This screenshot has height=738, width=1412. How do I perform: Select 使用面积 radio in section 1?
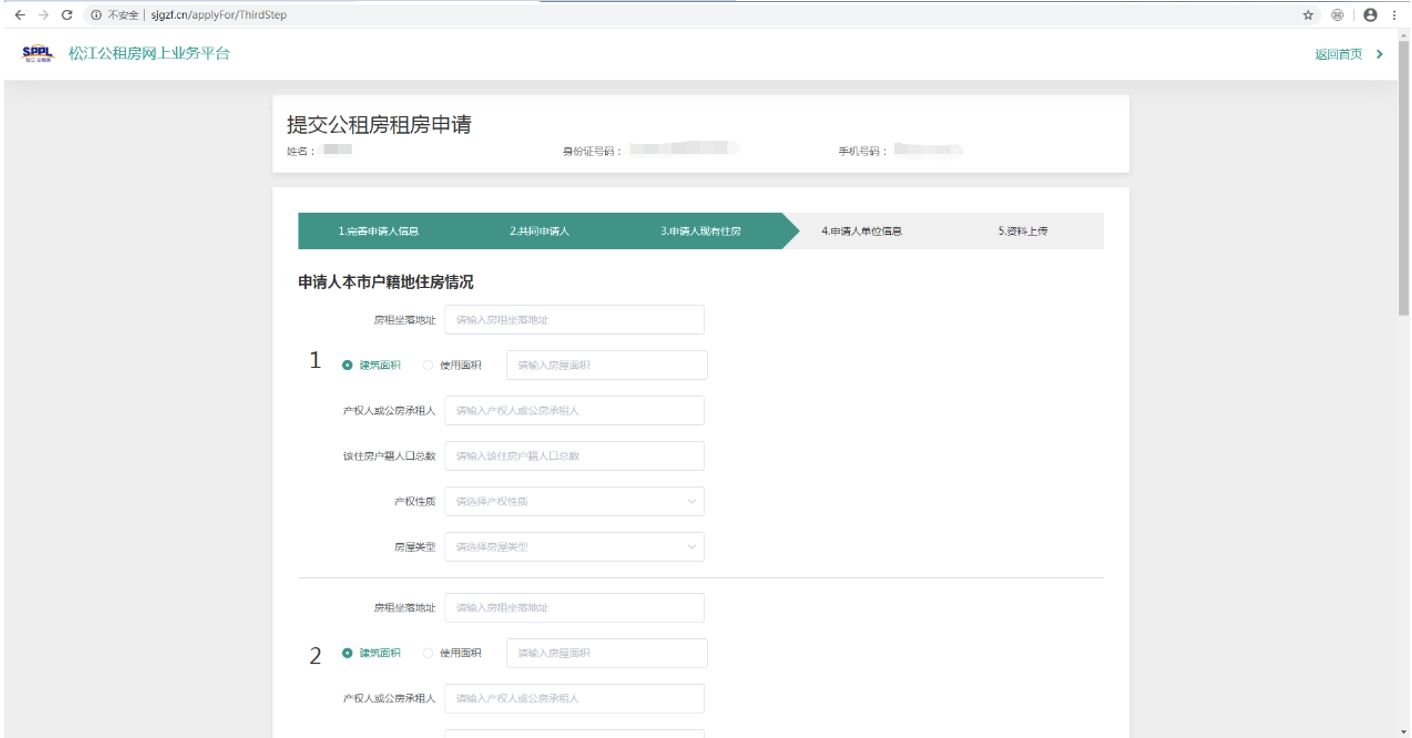click(x=428, y=365)
